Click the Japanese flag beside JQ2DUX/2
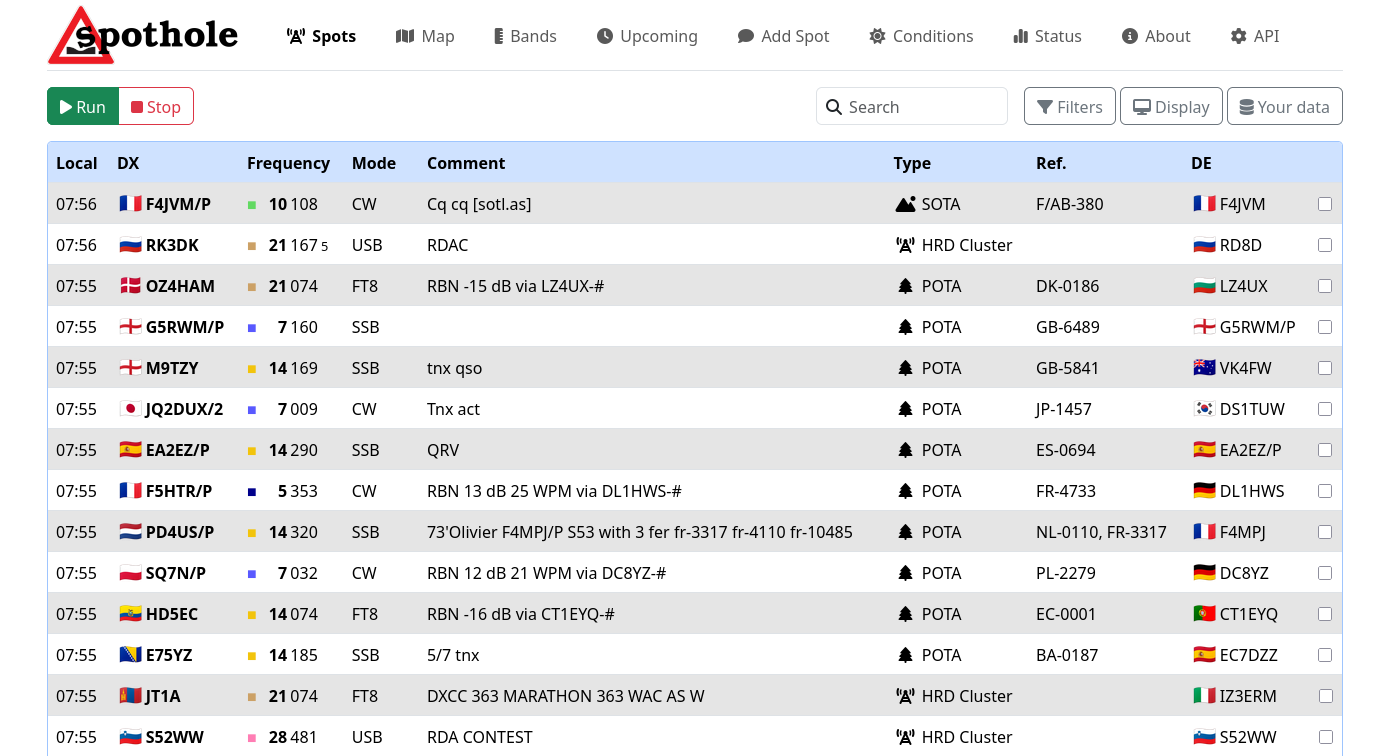The width and height of the screenshot is (1396, 756). pyautogui.click(x=130, y=409)
